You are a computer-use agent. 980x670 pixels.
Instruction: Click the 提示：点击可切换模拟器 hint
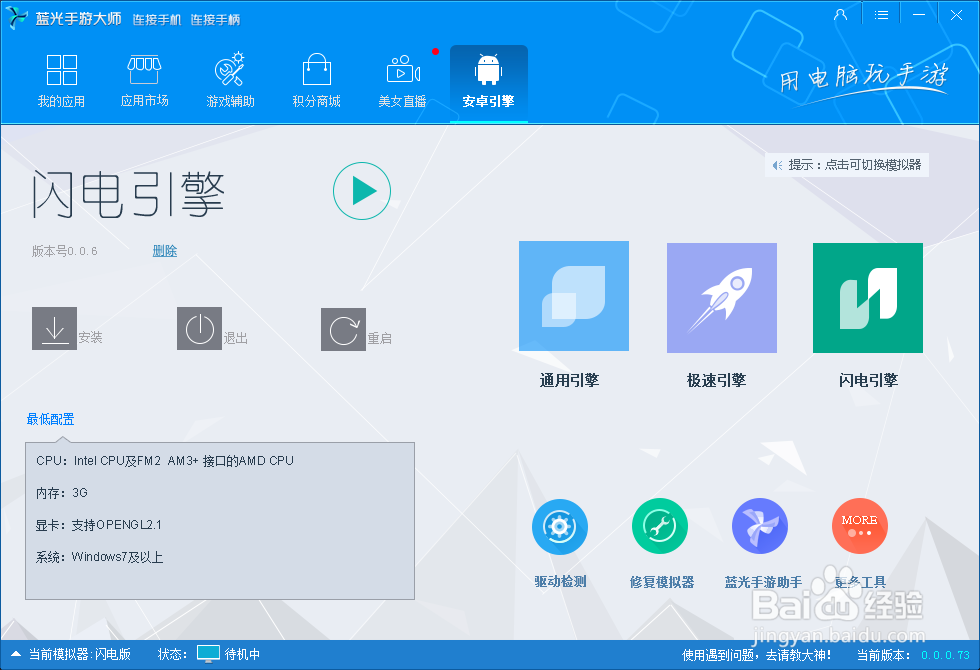(847, 165)
